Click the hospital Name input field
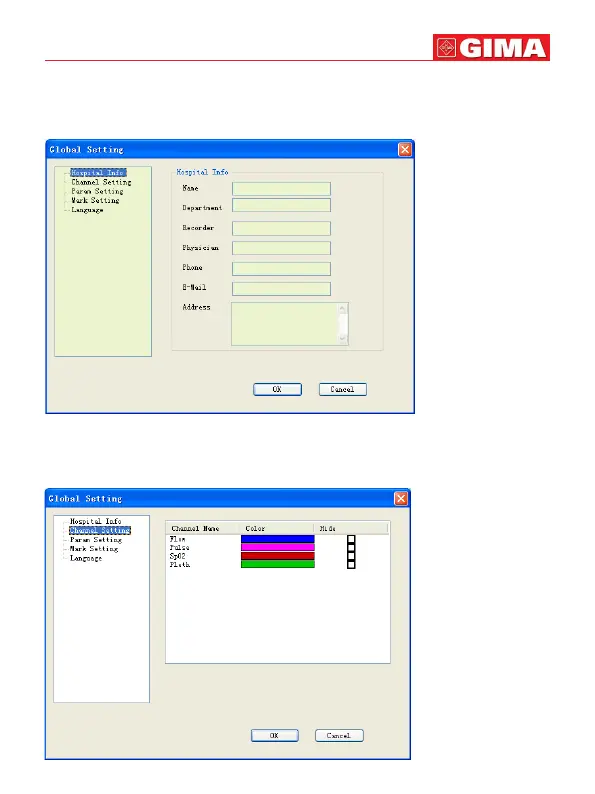This screenshot has width=595, height=794. 281,189
